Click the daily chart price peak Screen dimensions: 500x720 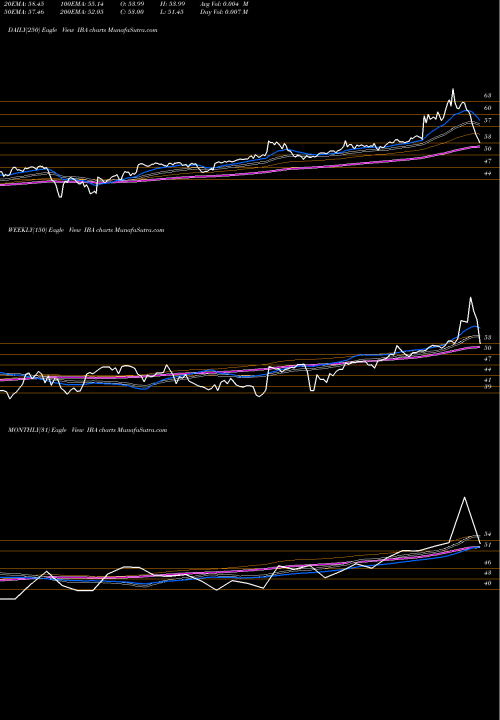(453, 89)
